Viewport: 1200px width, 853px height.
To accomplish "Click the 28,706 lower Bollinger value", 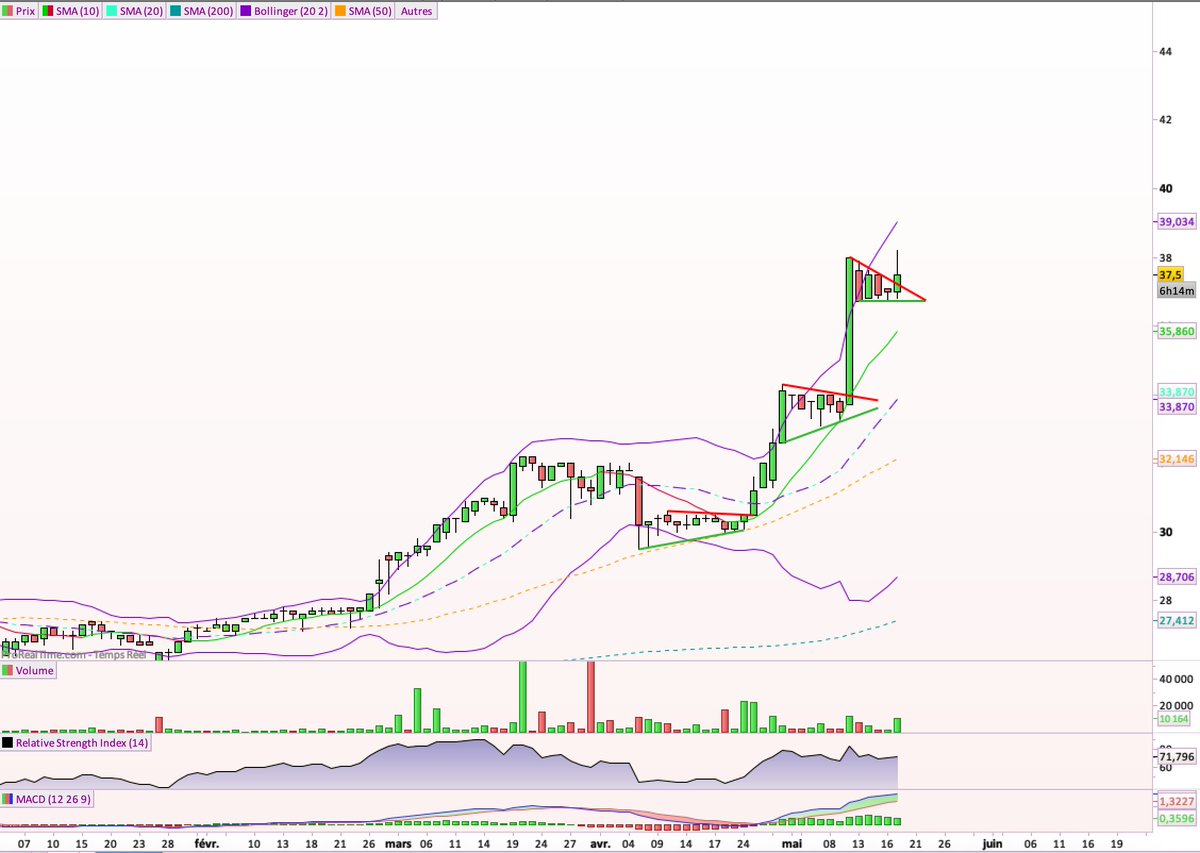I will pos(1177,578).
